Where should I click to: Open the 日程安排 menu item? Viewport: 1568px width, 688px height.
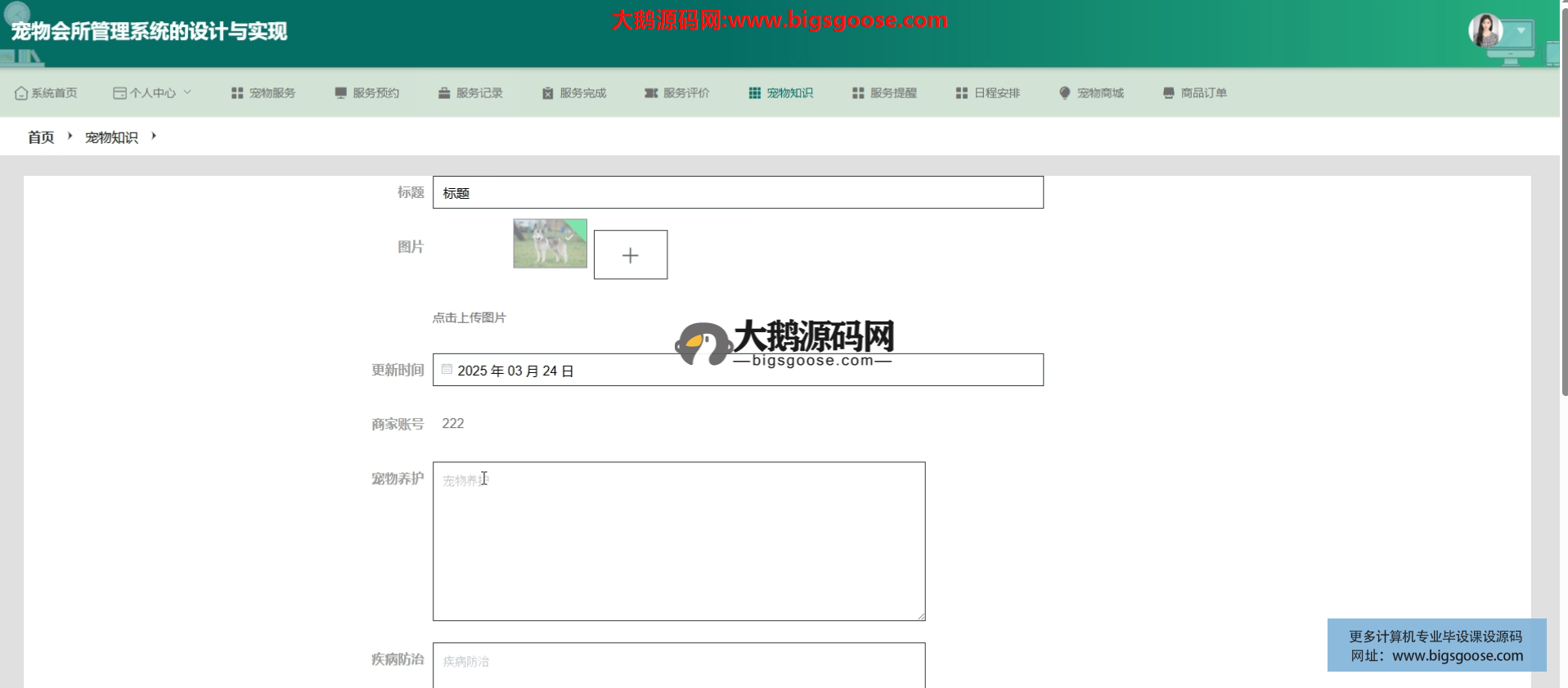coord(988,93)
